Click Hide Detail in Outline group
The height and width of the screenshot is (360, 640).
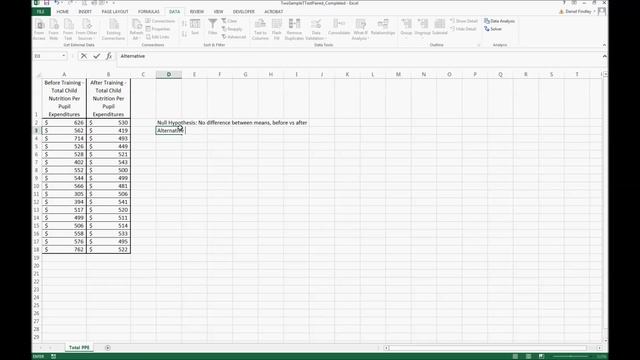point(463,29)
